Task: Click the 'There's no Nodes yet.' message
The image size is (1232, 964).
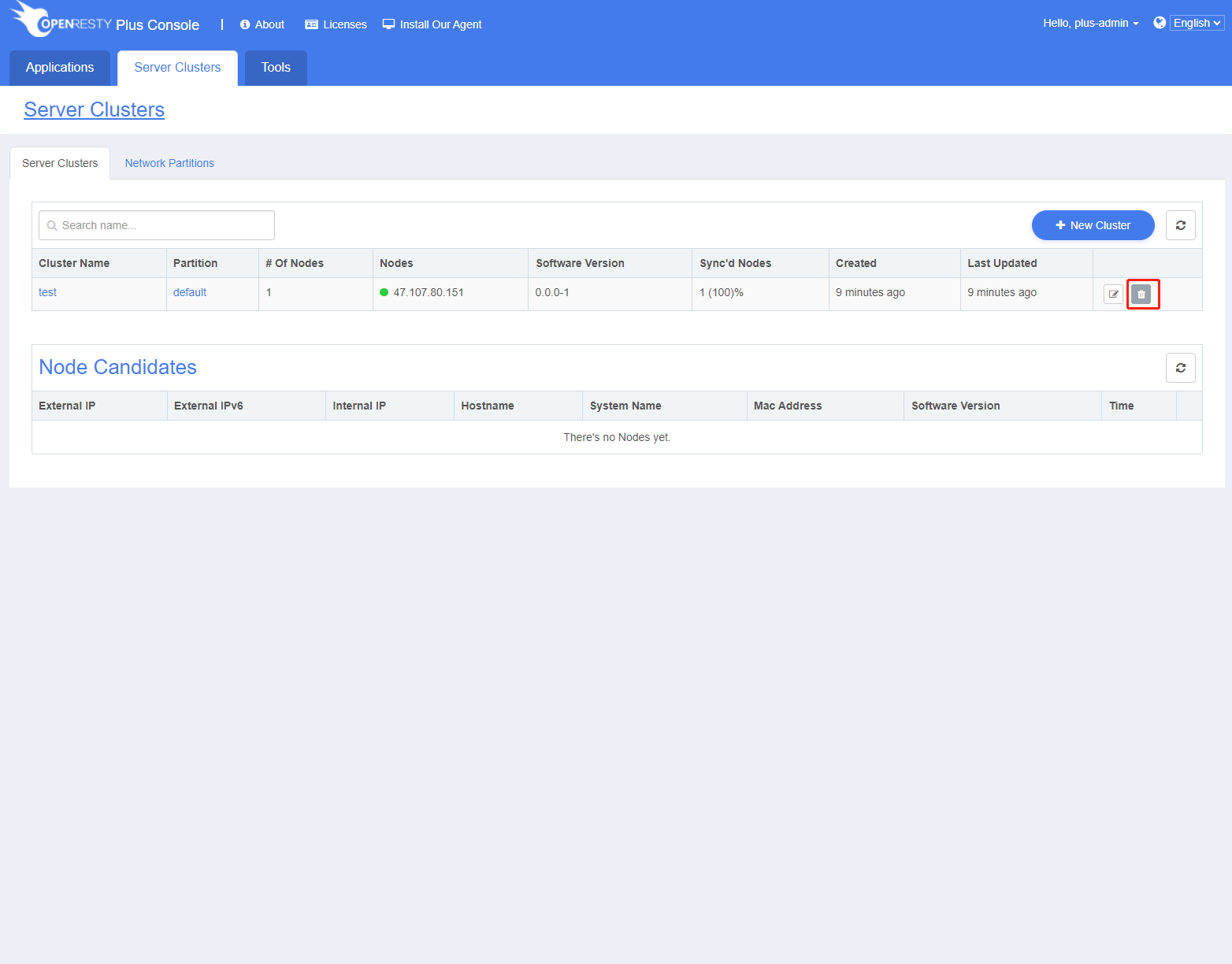Action: [617, 437]
